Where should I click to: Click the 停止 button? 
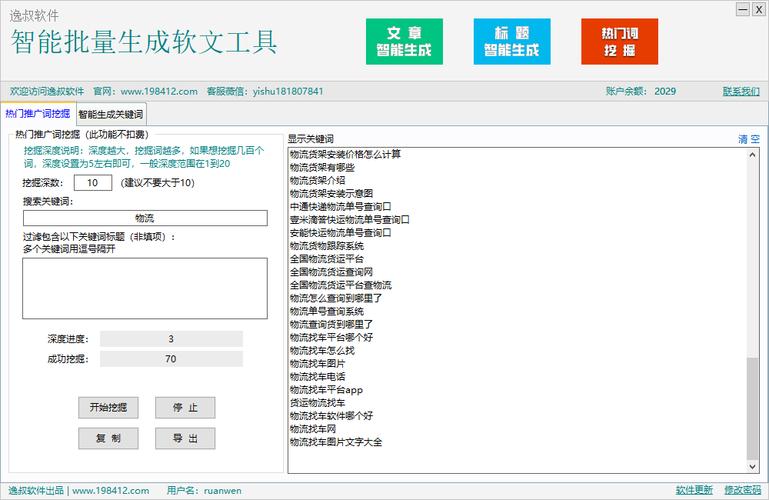185,407
